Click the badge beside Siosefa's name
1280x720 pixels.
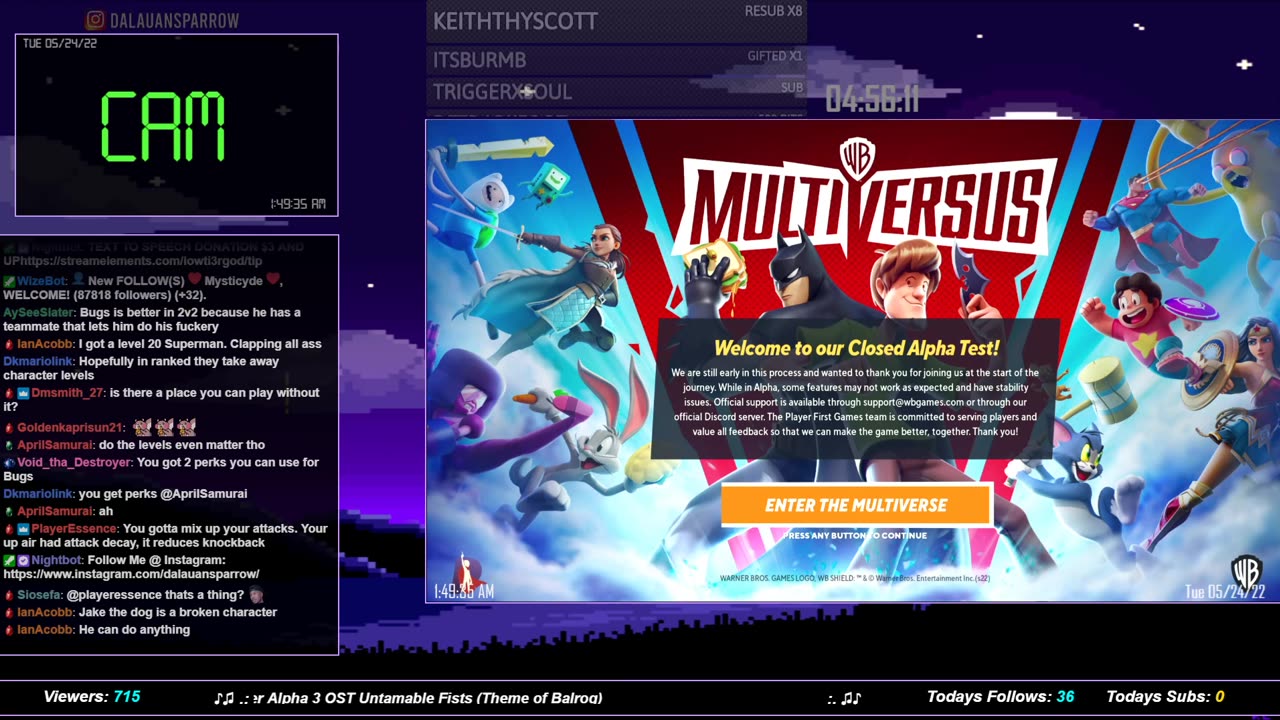[9, 595]
